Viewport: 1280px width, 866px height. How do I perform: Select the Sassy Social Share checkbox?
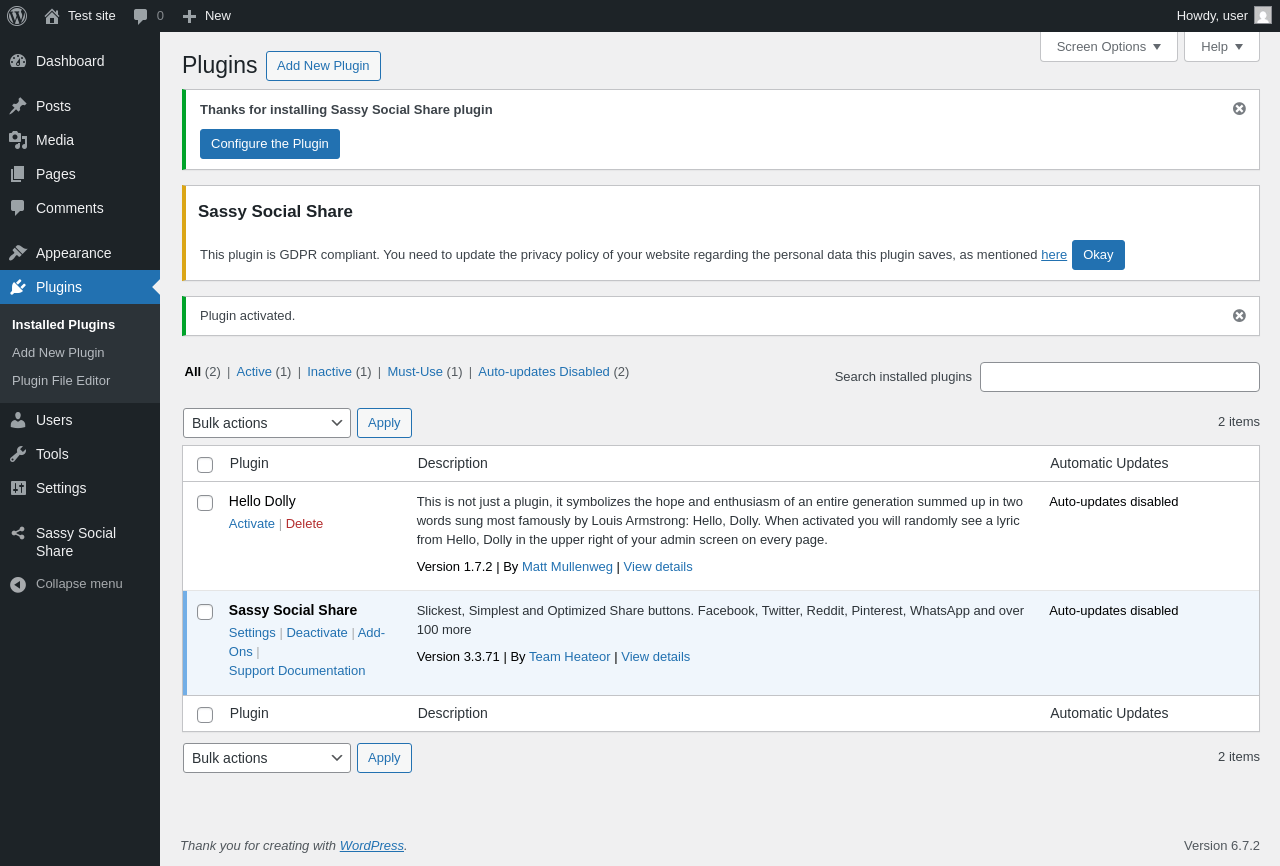[x=205, y=612]
